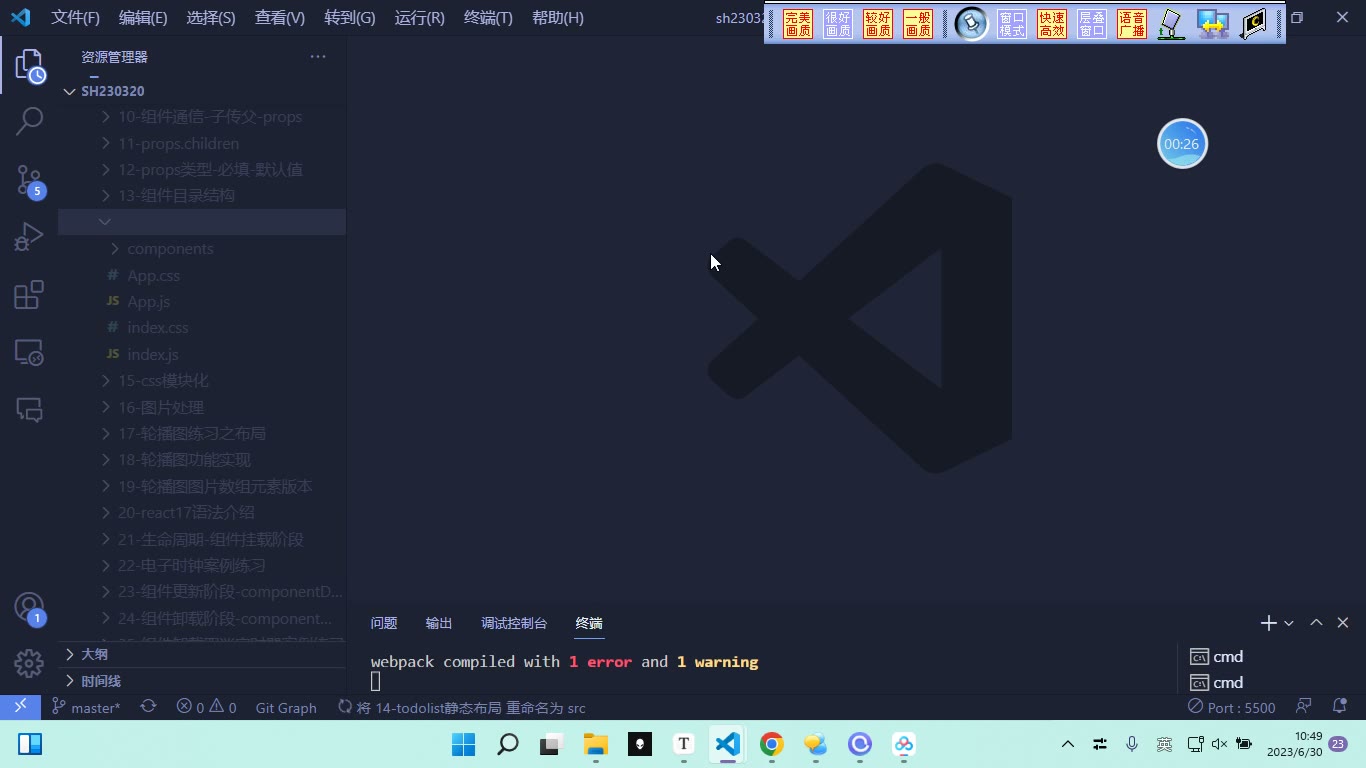
Task: Click the feedback icon in status bar
Action: coord(1304,707)
